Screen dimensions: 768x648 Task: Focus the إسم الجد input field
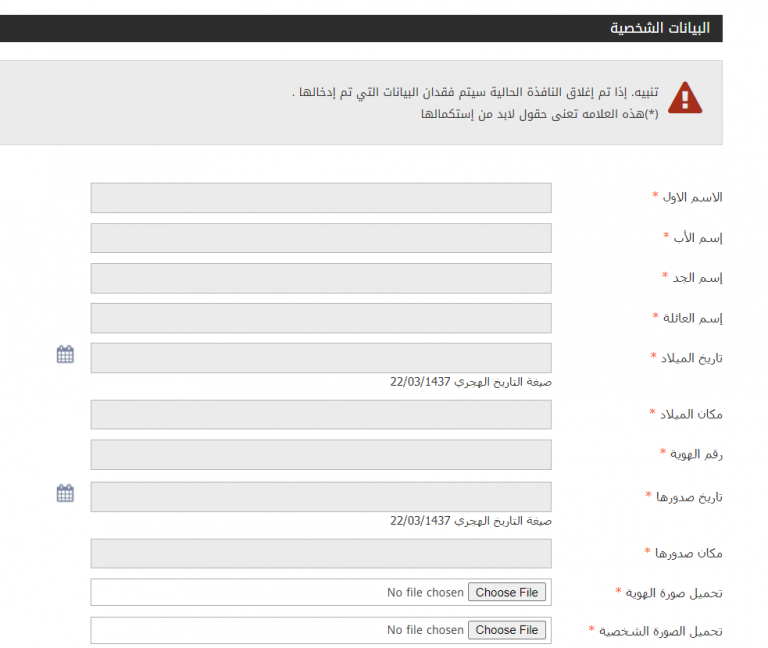(x=321, y=278)
